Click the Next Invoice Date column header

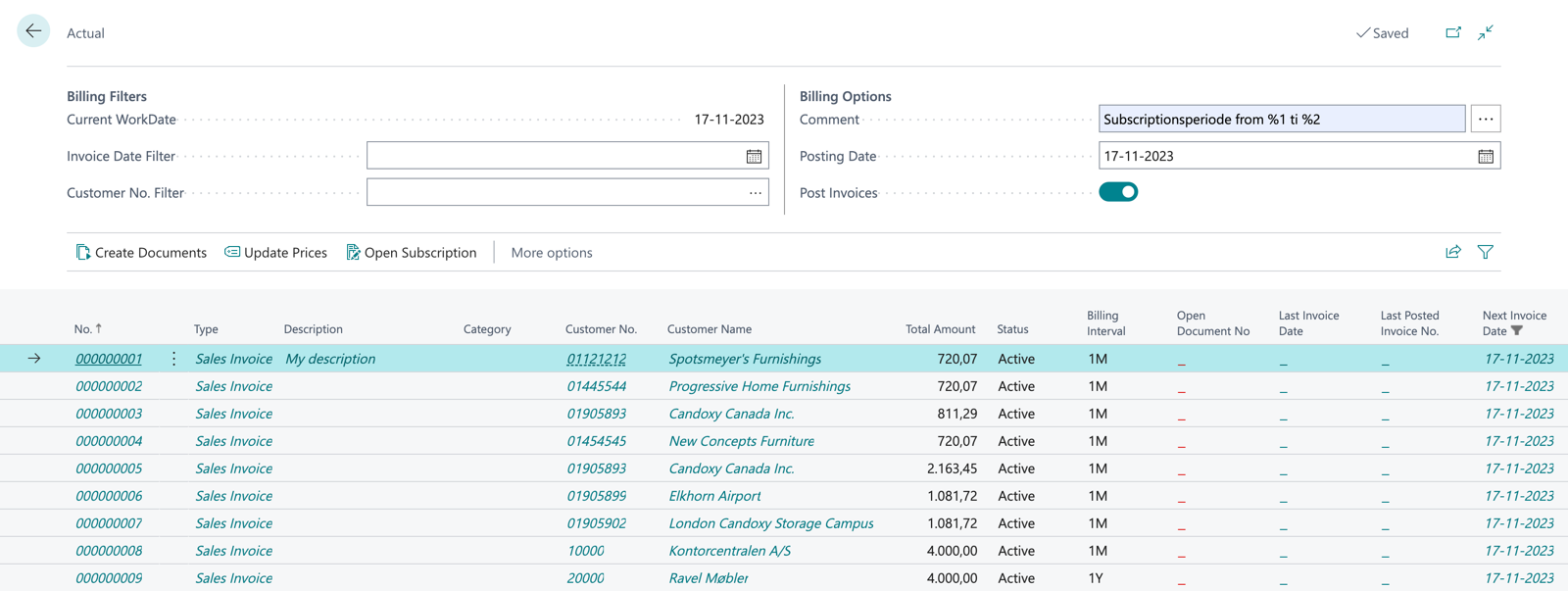(x=1513, y=322)
